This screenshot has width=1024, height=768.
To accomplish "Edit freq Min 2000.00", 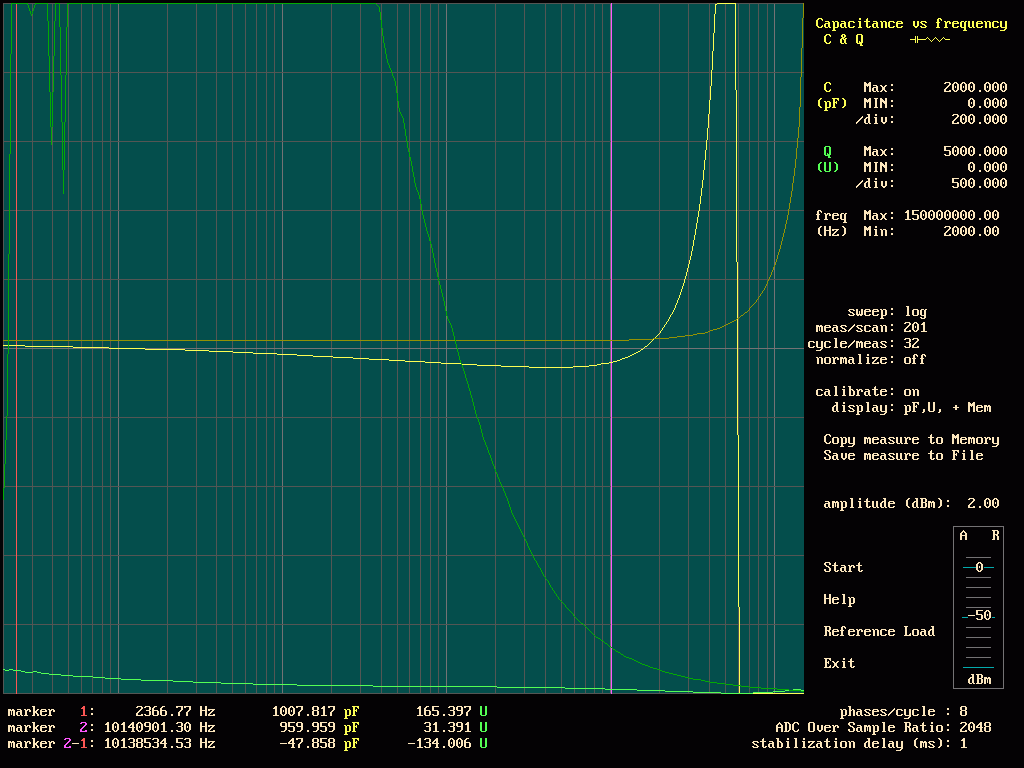I will [x=970, y=231].
